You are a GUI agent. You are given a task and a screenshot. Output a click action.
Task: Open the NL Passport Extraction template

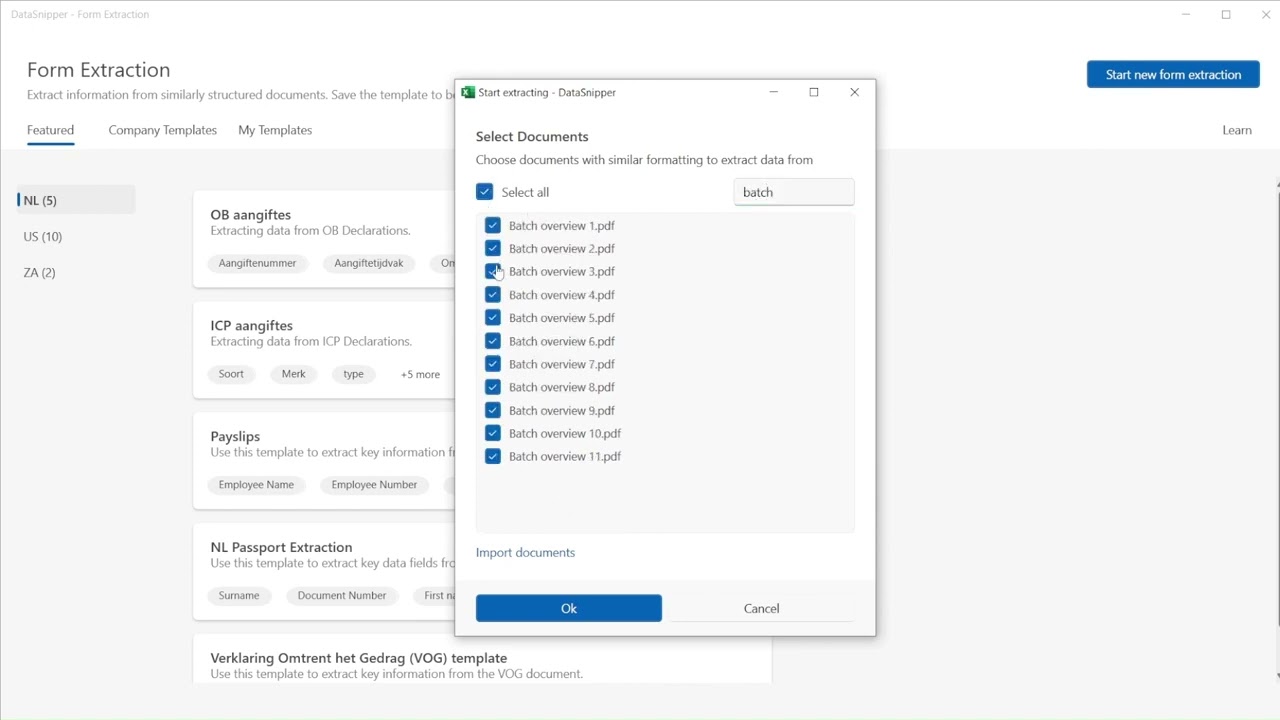324,572
